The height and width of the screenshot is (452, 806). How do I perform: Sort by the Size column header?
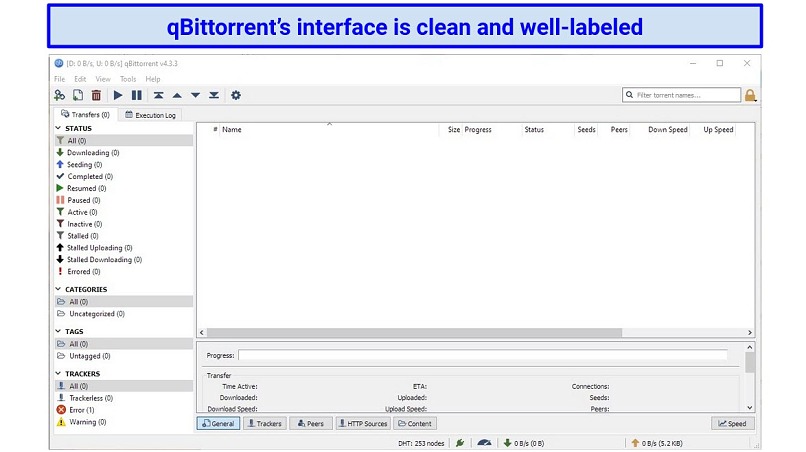pos(451,130)
